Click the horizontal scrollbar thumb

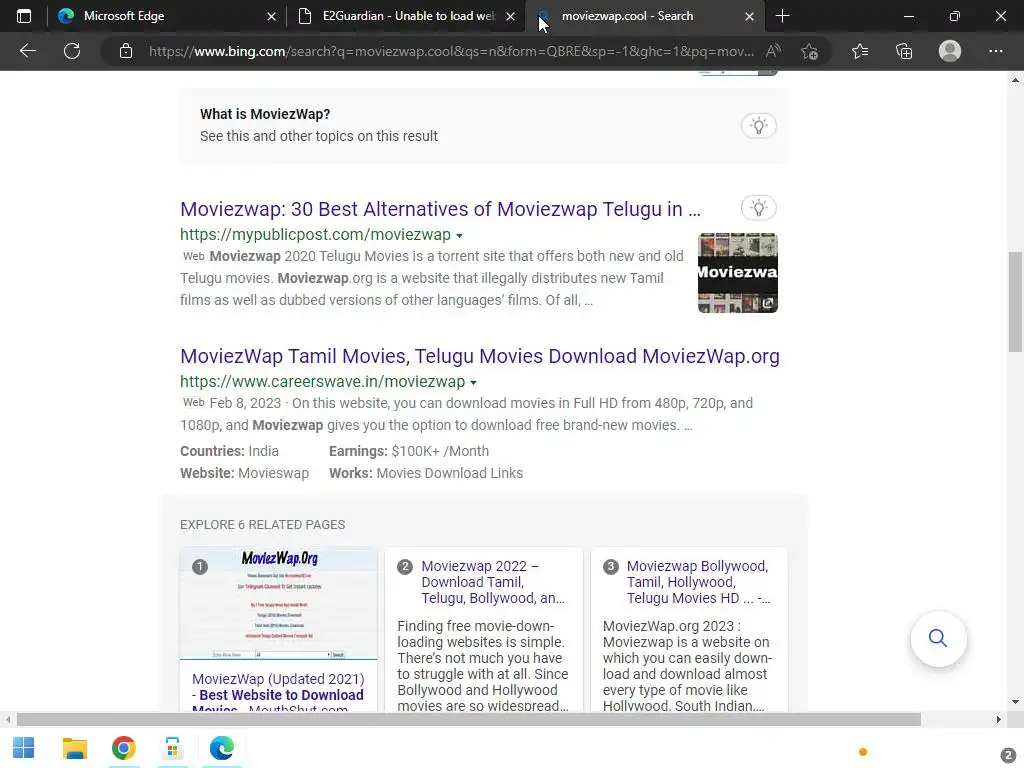[x=468, y=720]
